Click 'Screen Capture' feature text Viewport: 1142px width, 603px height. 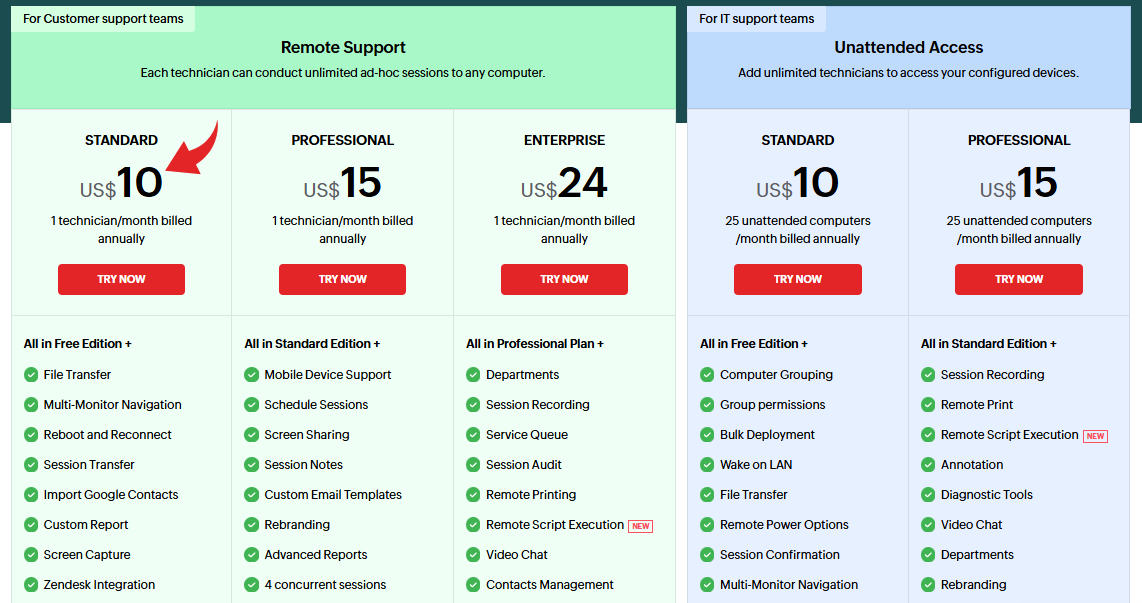point(87,555)
